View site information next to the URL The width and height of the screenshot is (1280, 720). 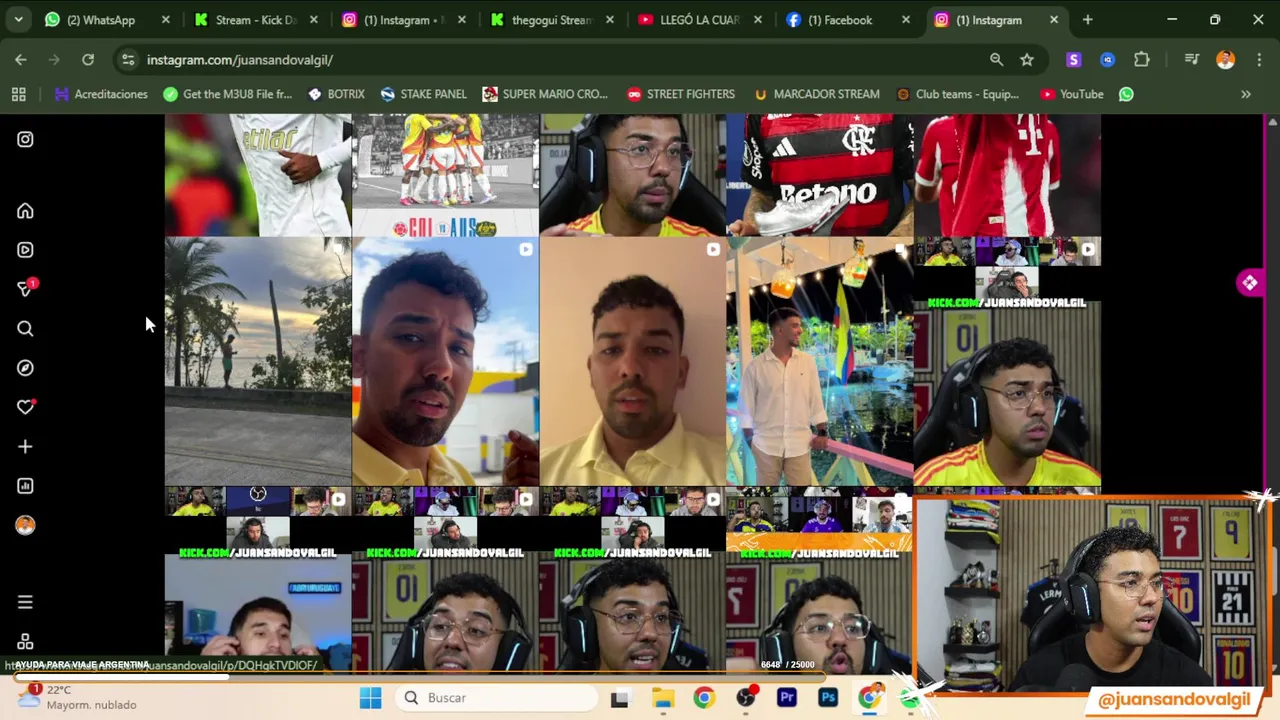pos(128,60)
